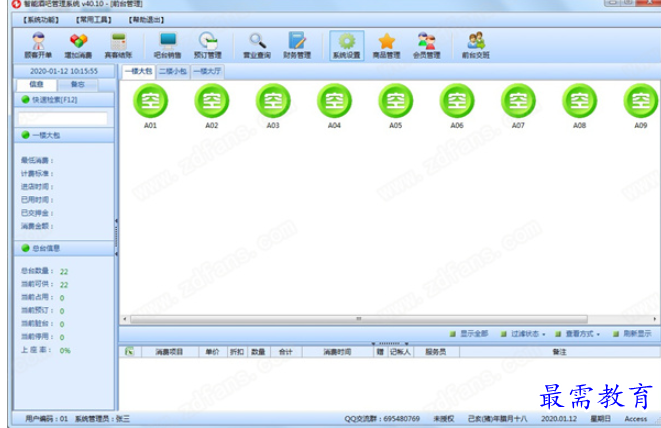Switch to the 一楼大厅 tab
Image resolution: width=661 pixels, height=428 pixels.
[x=207, y=71]
